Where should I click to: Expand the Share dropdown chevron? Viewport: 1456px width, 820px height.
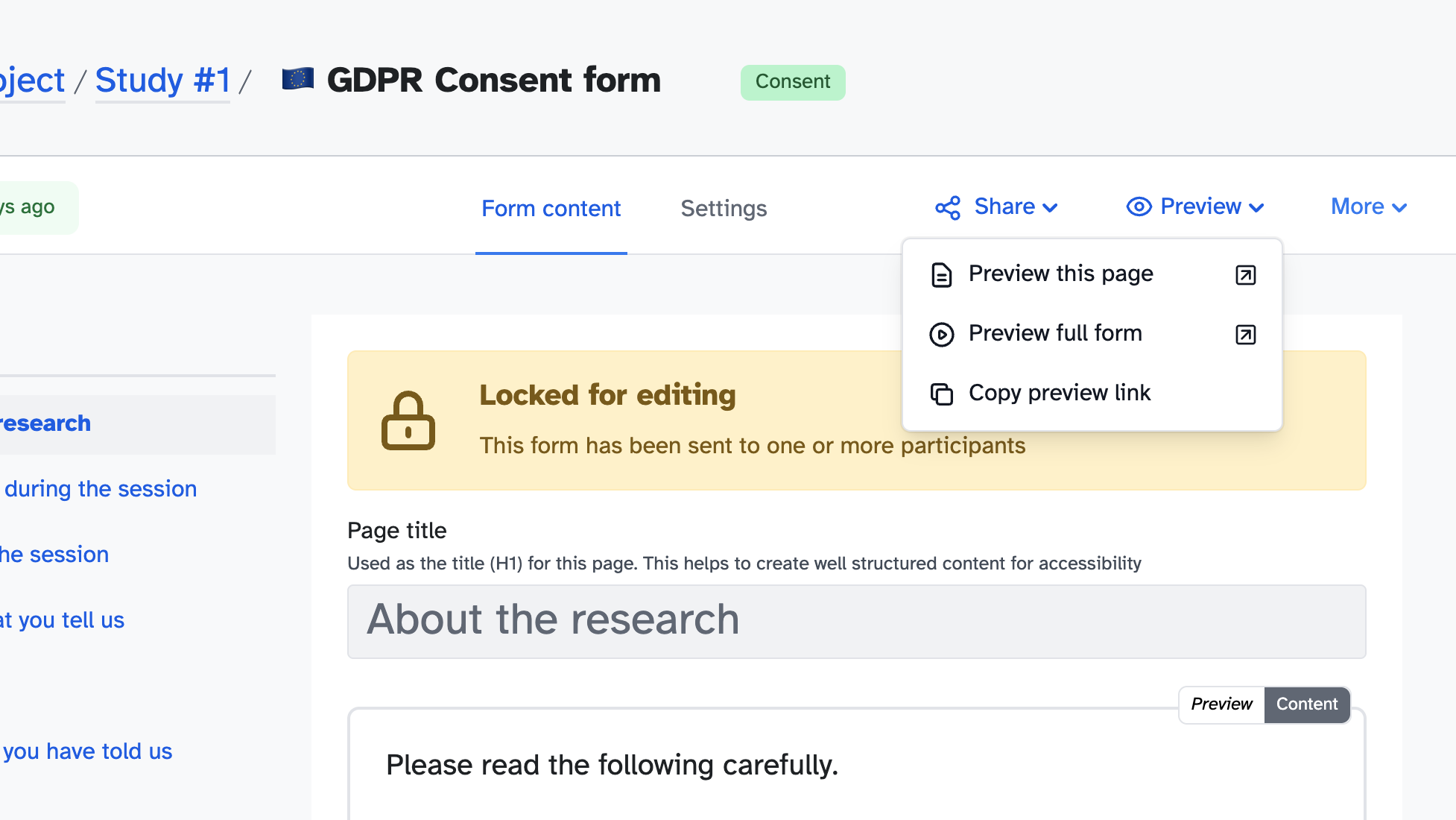click(x=1051, y=208)
